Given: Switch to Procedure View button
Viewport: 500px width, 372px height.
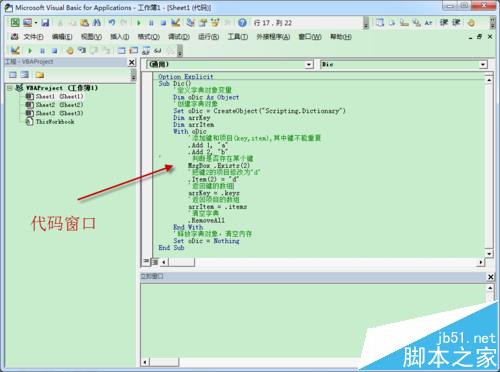Looking at the screenshot, I should (x=146, y=262).
